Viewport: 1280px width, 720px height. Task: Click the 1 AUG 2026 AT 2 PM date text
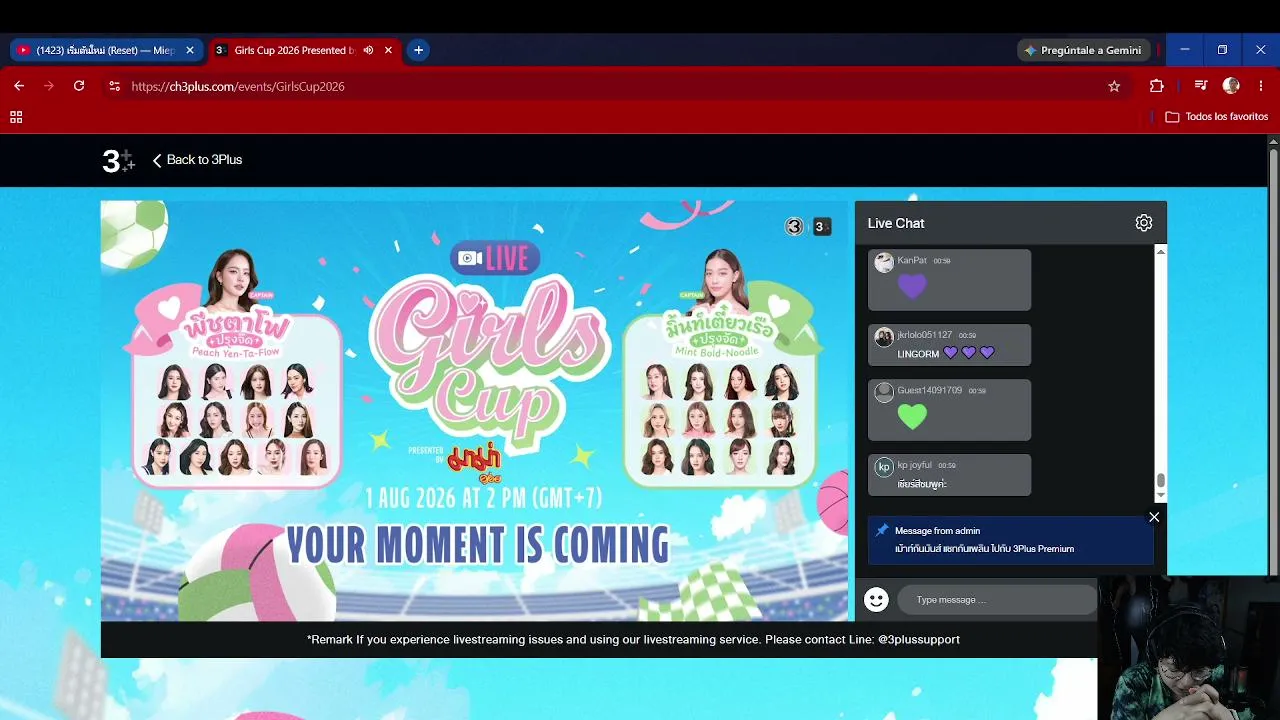pyautogui.click(x=482, y=497)
